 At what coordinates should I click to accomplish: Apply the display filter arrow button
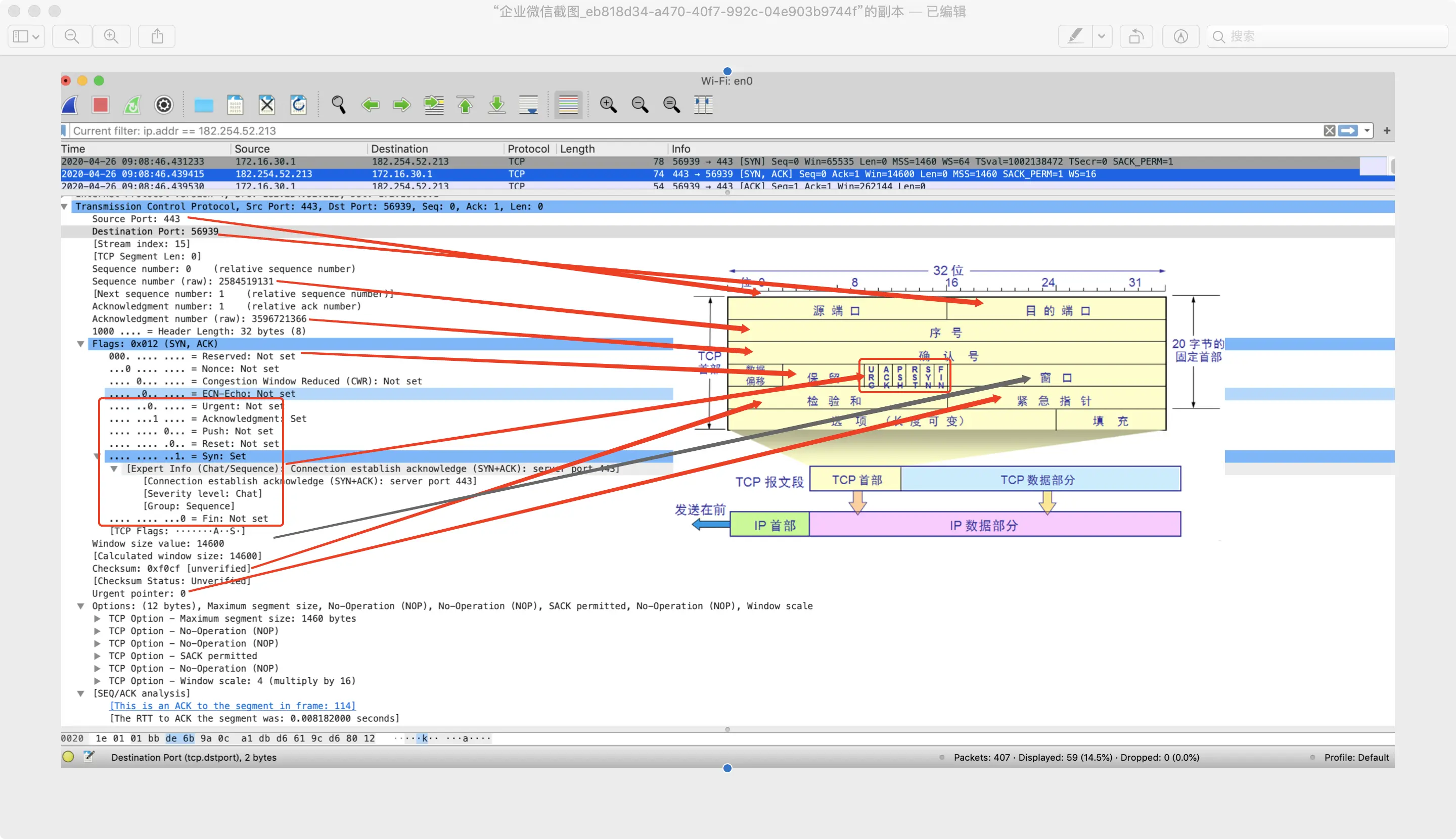(1348, 131)
